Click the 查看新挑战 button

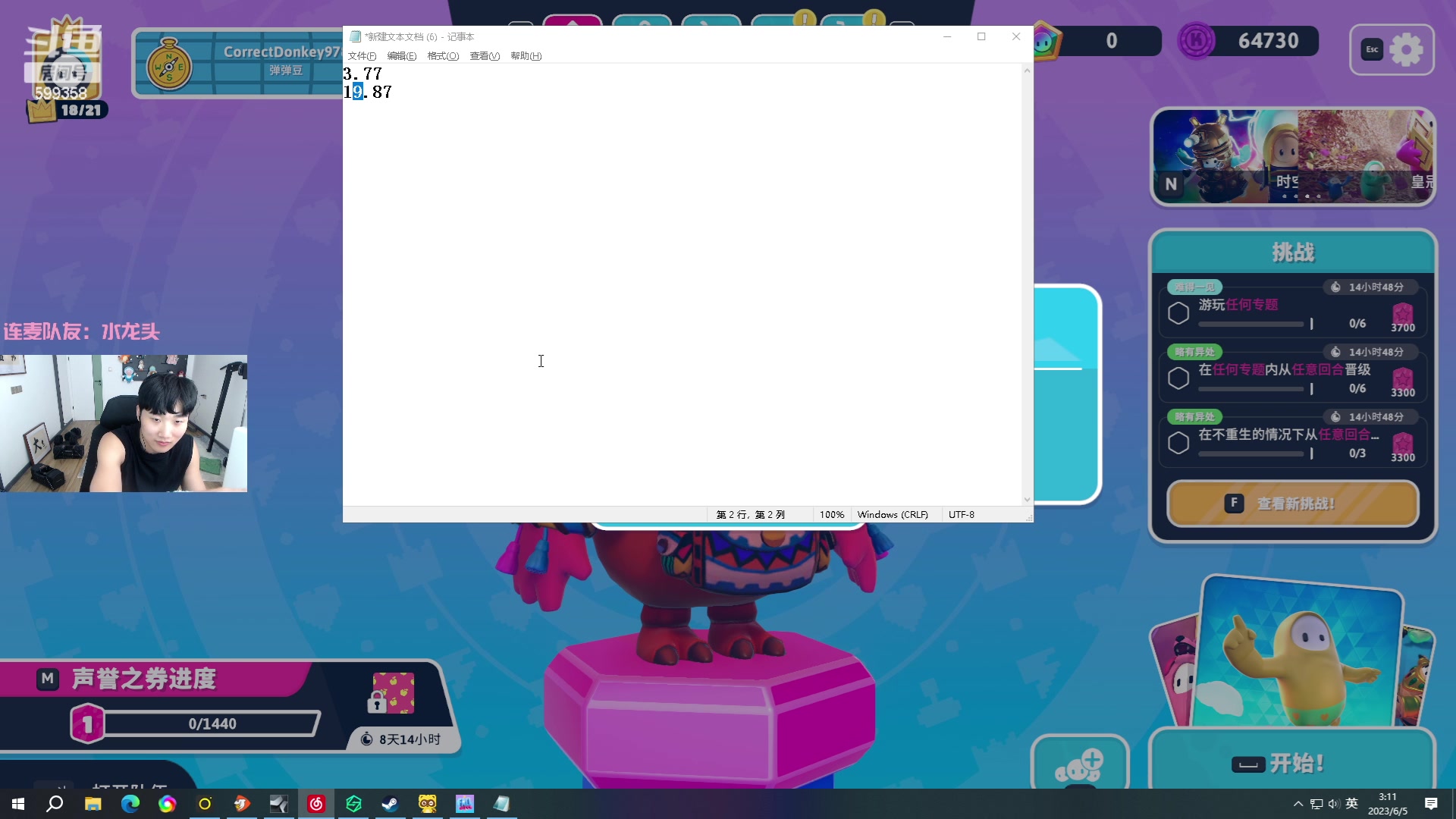pyautogui.click(x=1293, y=504)
